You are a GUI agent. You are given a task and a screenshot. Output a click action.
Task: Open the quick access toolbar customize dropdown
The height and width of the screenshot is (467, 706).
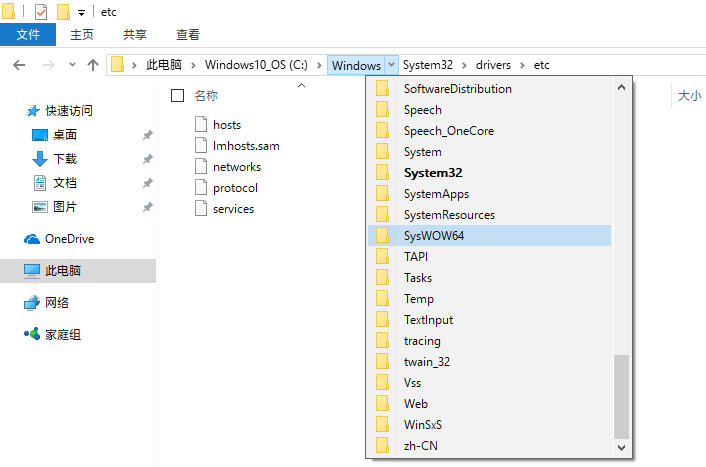[80, 13]
